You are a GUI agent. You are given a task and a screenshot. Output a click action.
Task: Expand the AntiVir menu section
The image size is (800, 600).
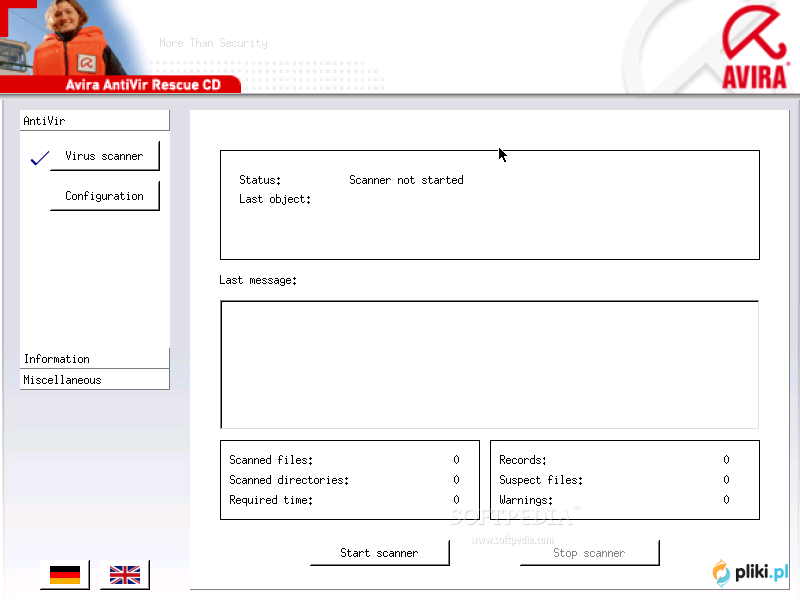94,121
